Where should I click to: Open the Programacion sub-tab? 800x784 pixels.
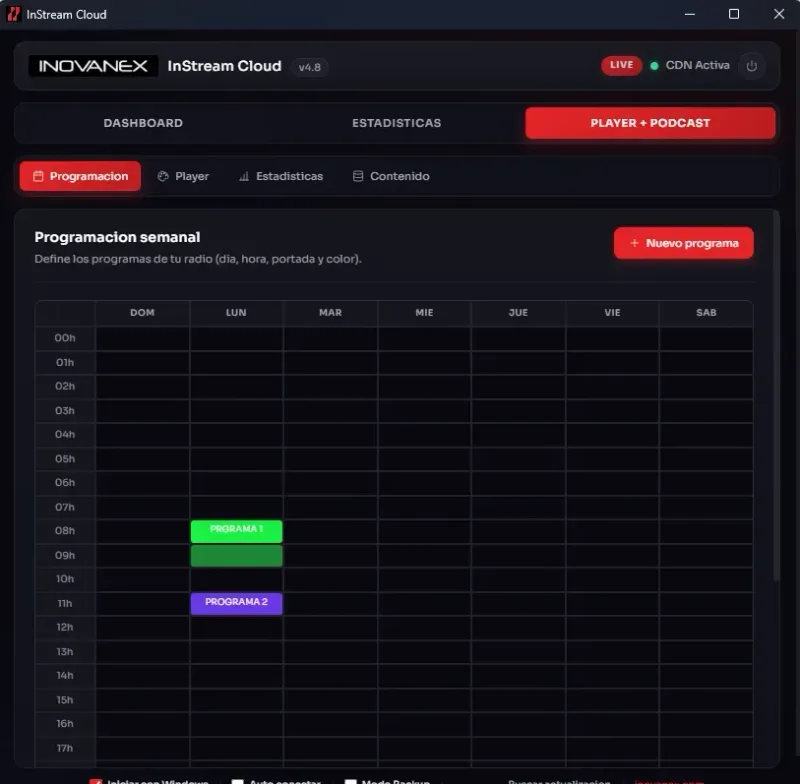point(81,176)
